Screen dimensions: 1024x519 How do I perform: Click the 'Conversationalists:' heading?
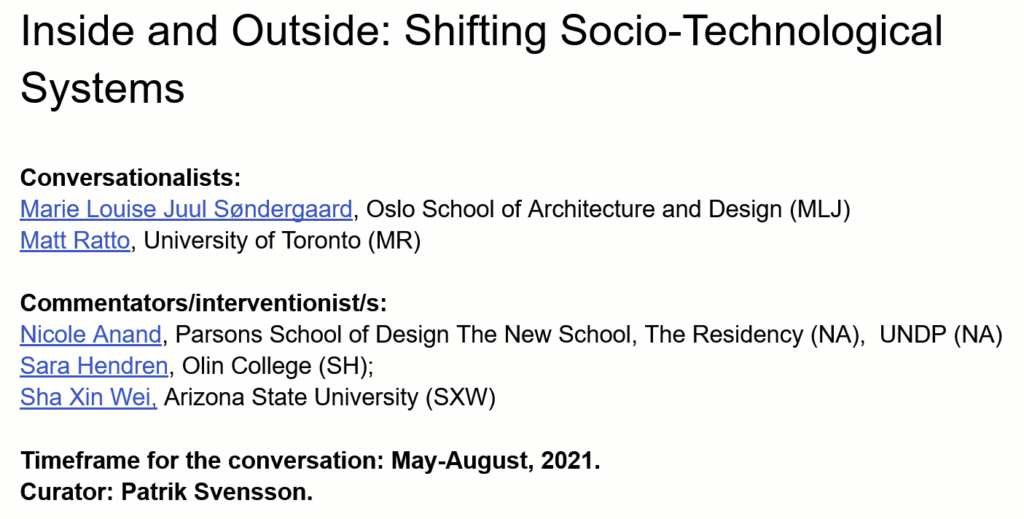[131, 178]
